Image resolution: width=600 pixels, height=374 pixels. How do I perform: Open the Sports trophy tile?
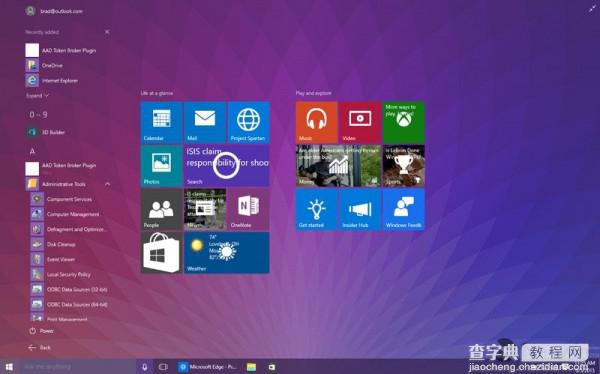pyautogui.click(x=404, y=166)
